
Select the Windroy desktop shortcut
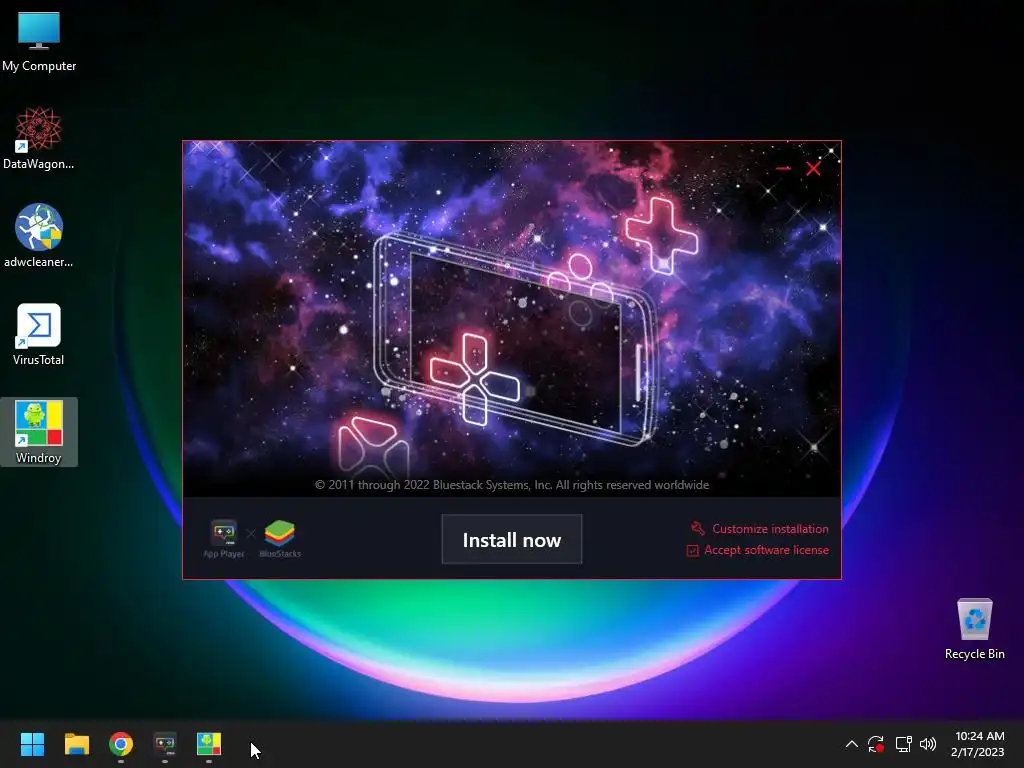39,432
